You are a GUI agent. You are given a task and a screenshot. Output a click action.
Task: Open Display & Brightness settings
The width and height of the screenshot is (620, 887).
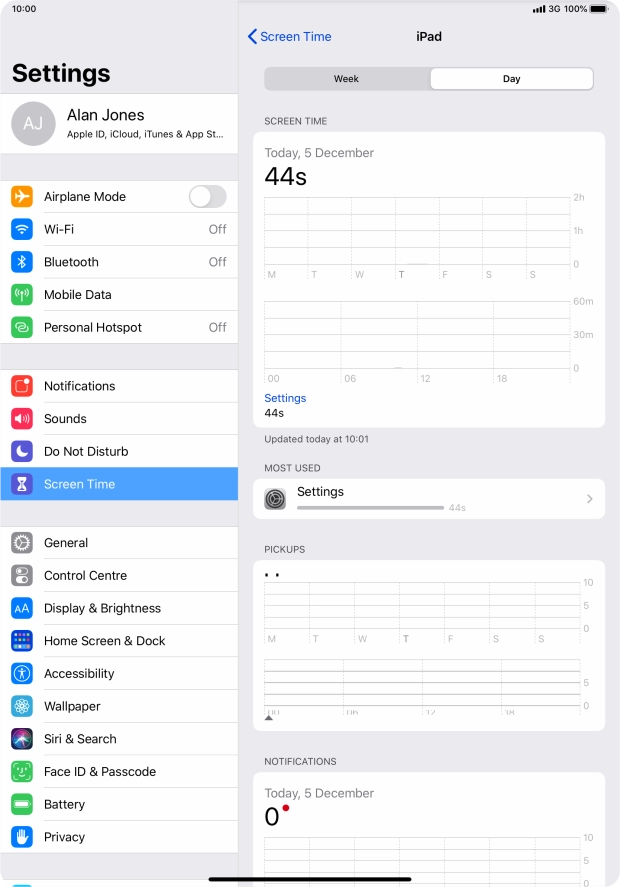(x=119, y=608)
